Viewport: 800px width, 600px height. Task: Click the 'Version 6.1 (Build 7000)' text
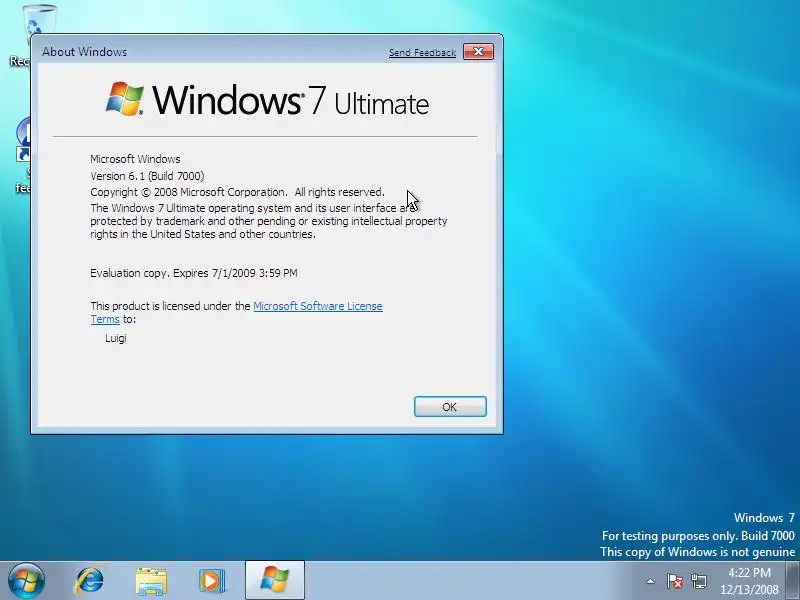[147, 176]
